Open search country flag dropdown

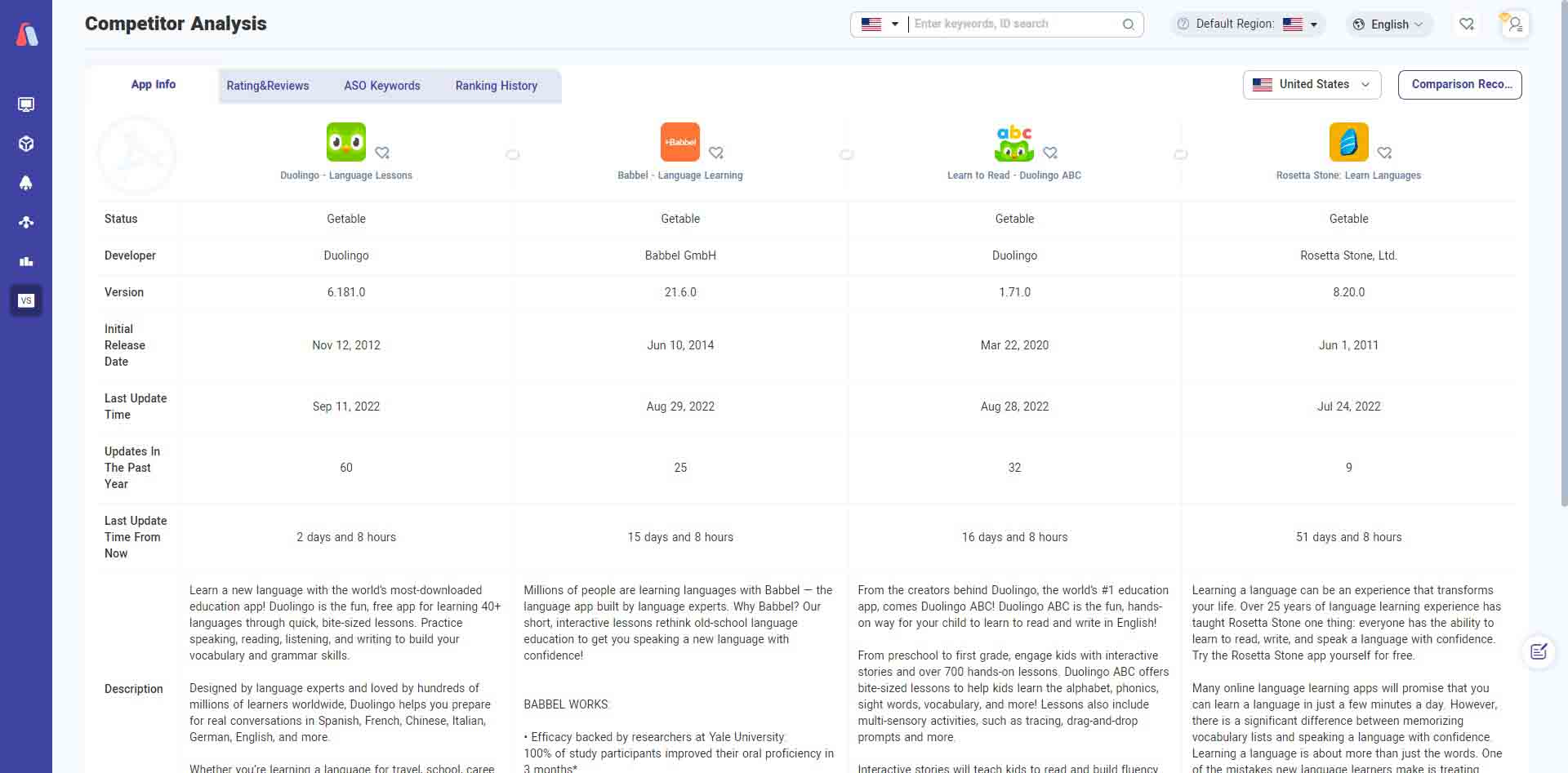click(880, 24)
